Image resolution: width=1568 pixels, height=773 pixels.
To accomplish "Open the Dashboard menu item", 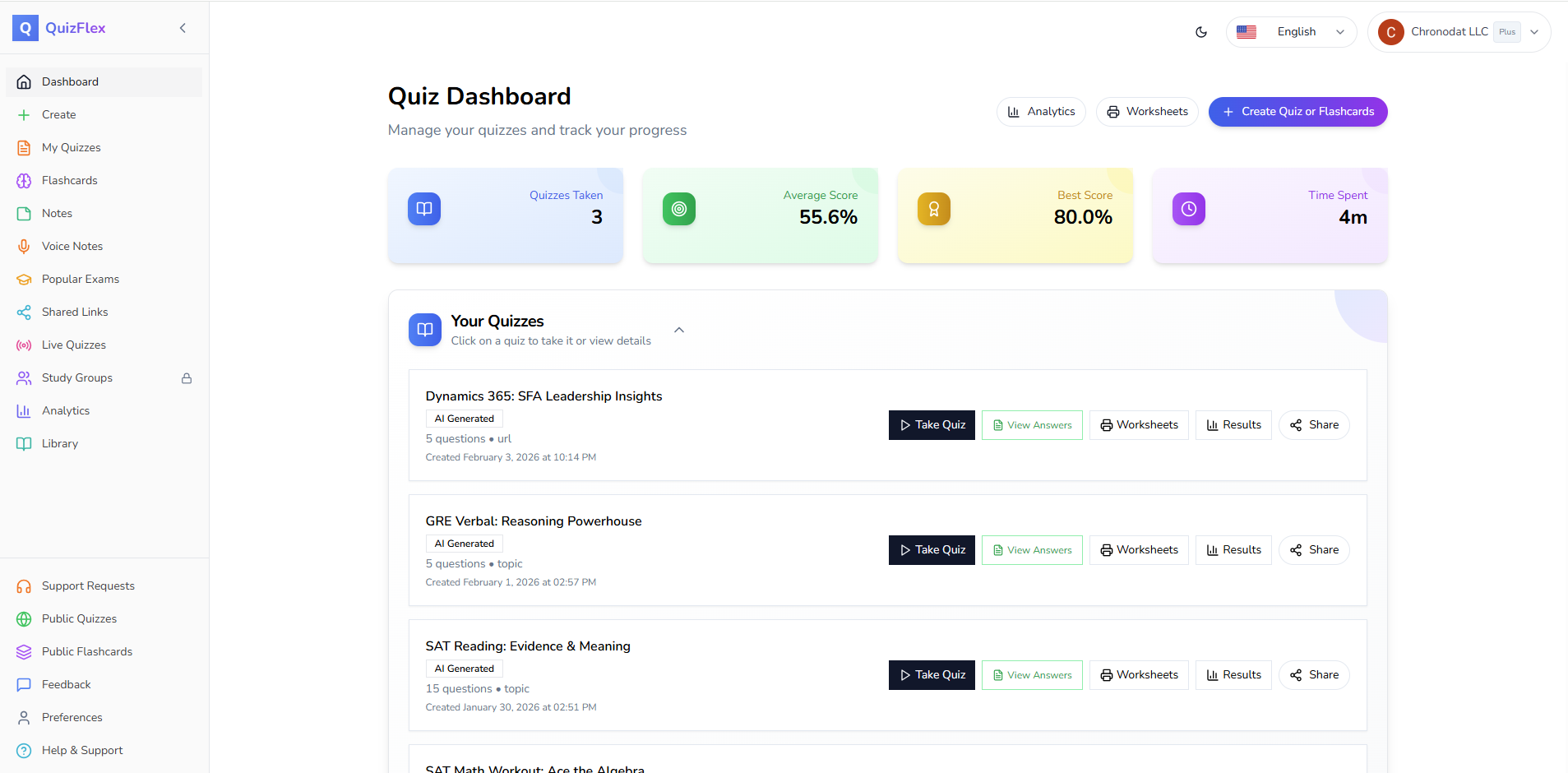I will coord(70,81).
